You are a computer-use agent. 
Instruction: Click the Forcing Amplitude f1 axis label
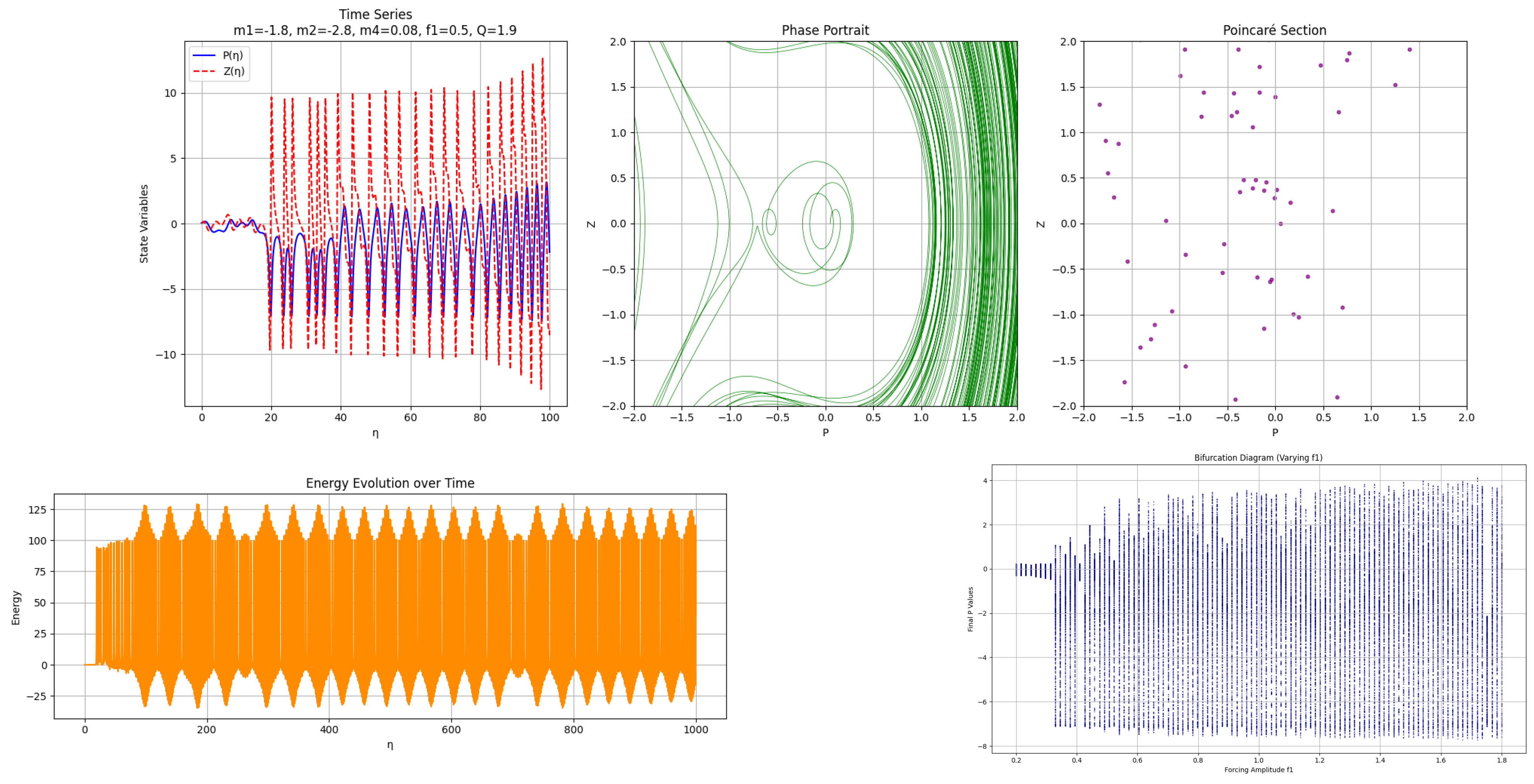[x=1258, y=770]
